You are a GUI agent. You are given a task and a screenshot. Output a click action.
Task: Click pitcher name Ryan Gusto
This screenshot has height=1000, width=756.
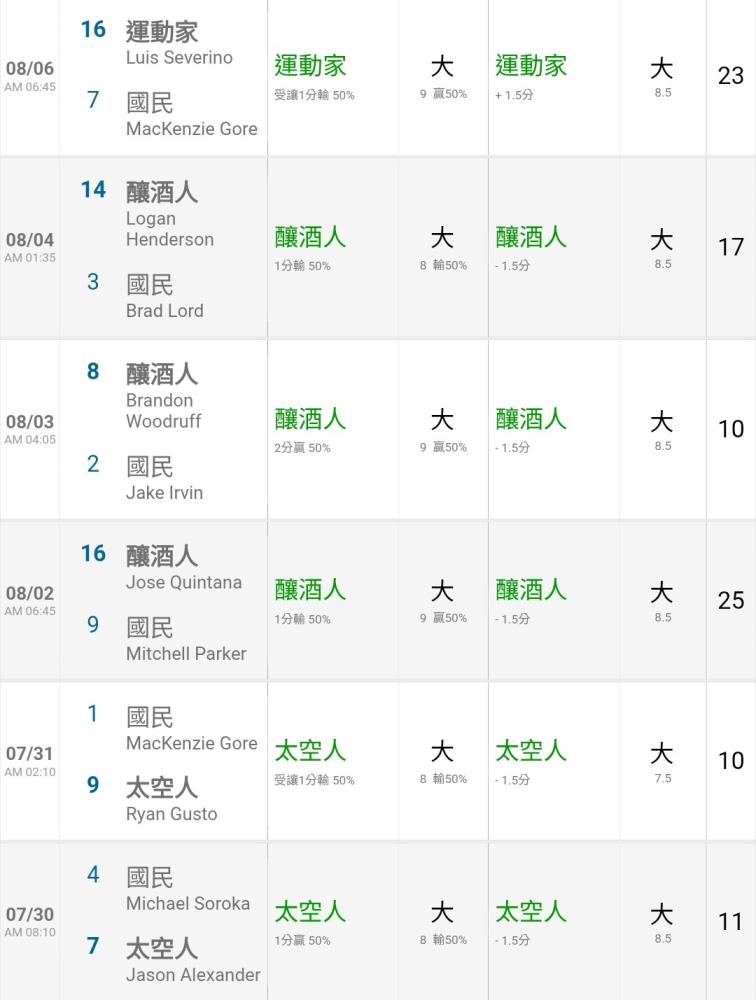click(172, 814)
